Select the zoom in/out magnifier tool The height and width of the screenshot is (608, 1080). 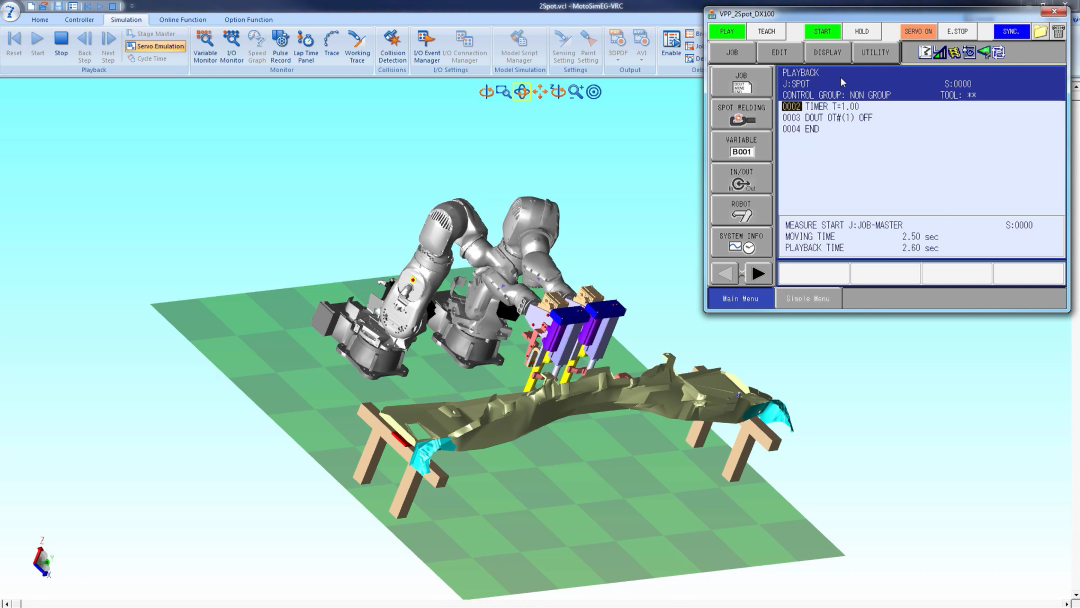(575, 92)
